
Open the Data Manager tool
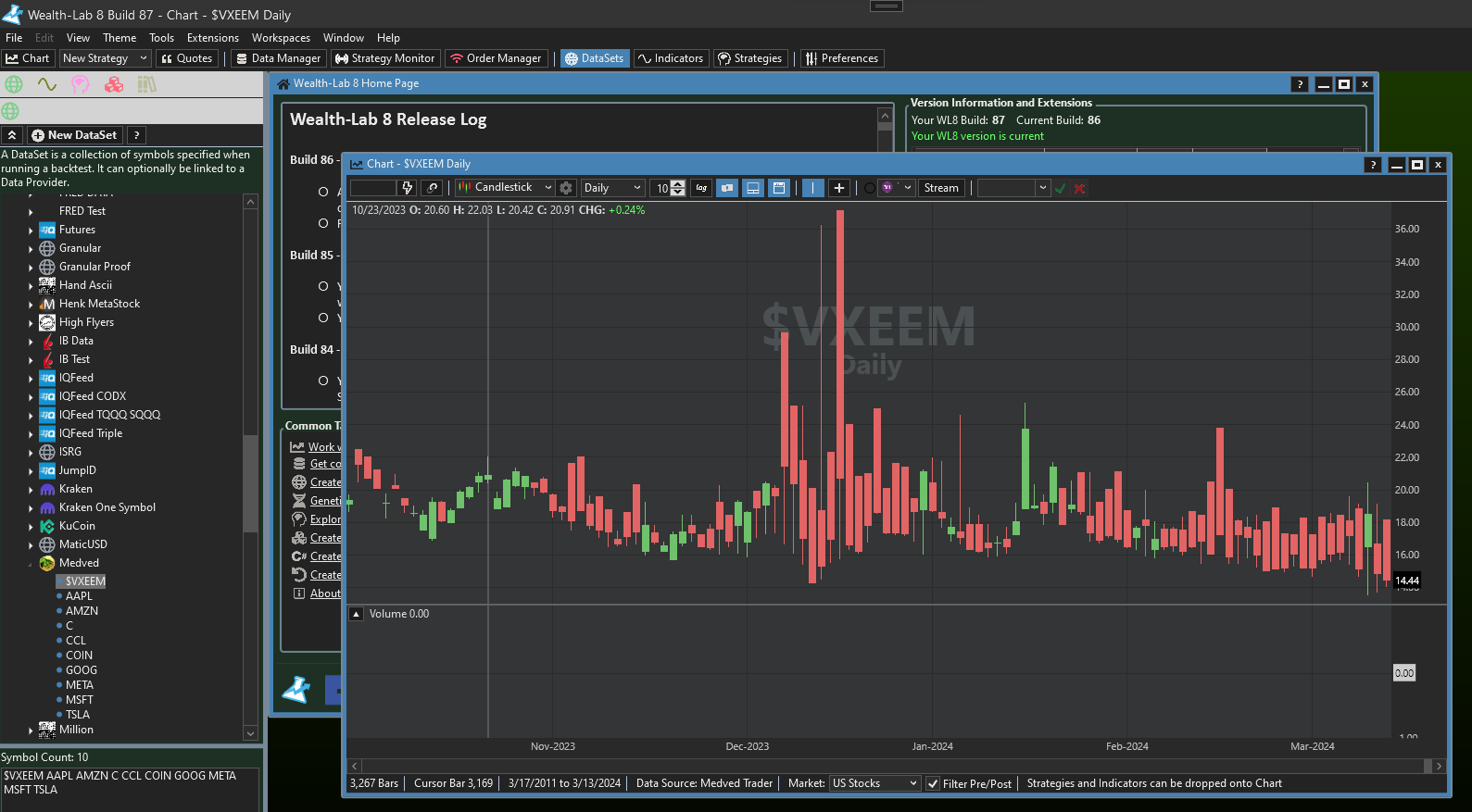(x=278, y=58)
